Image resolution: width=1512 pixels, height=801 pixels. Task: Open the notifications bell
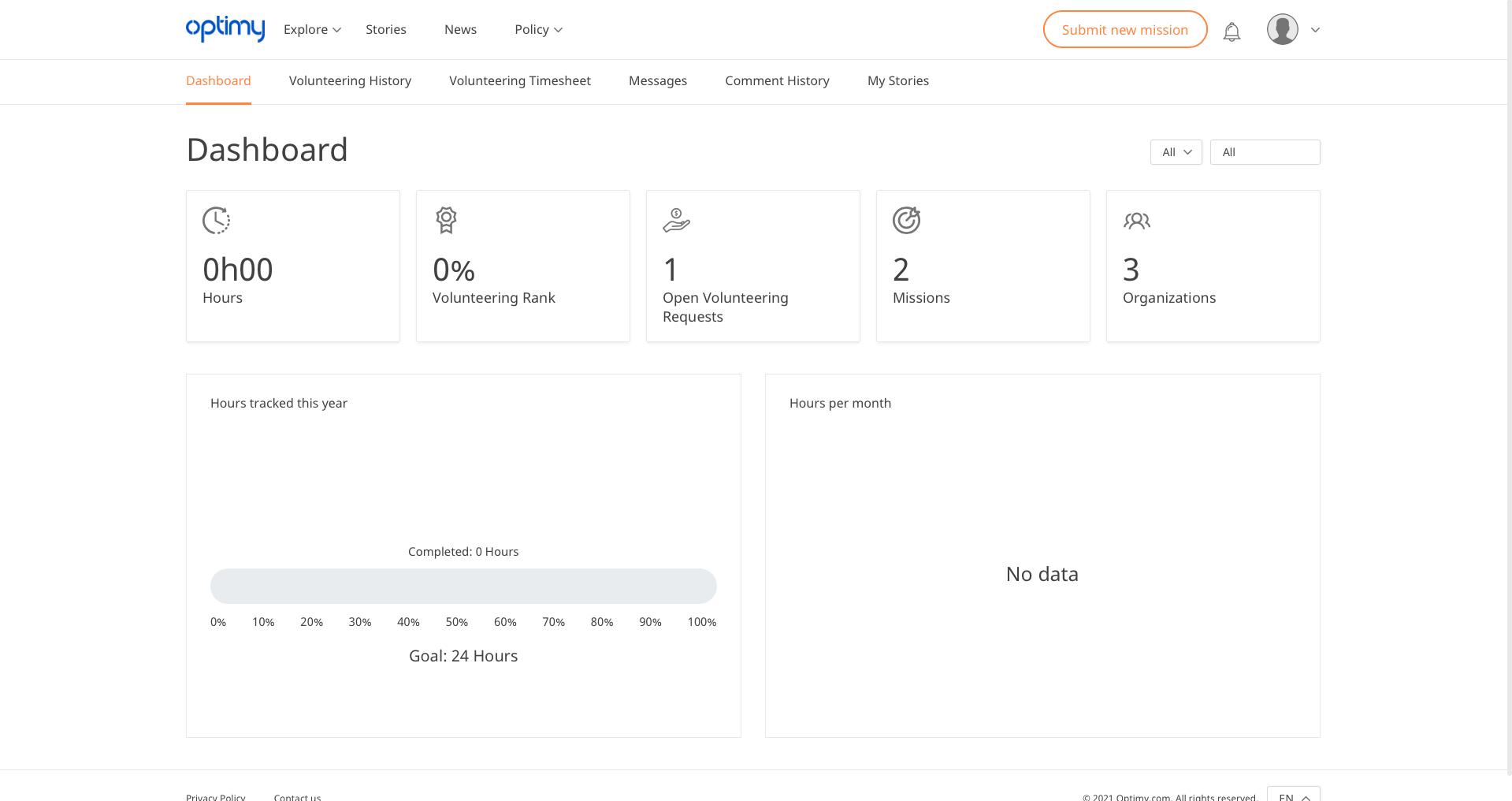[1232, 31]
